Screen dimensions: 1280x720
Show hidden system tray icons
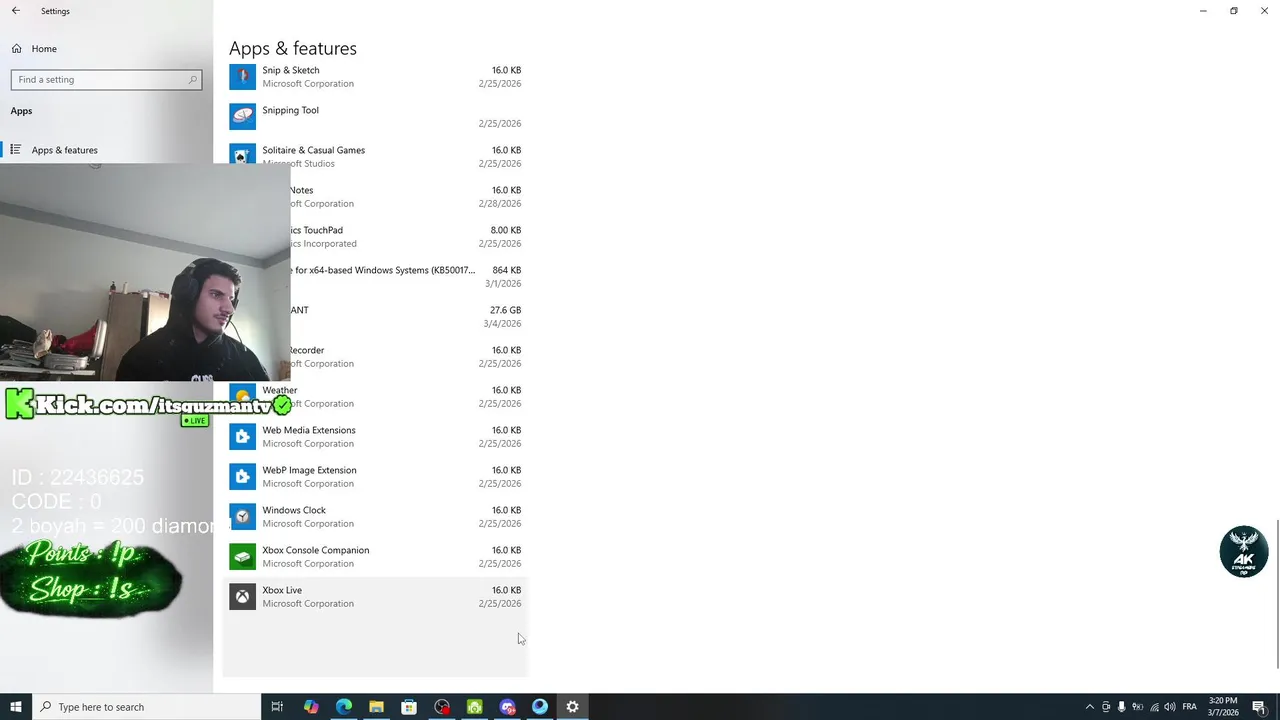point(1089,707)
